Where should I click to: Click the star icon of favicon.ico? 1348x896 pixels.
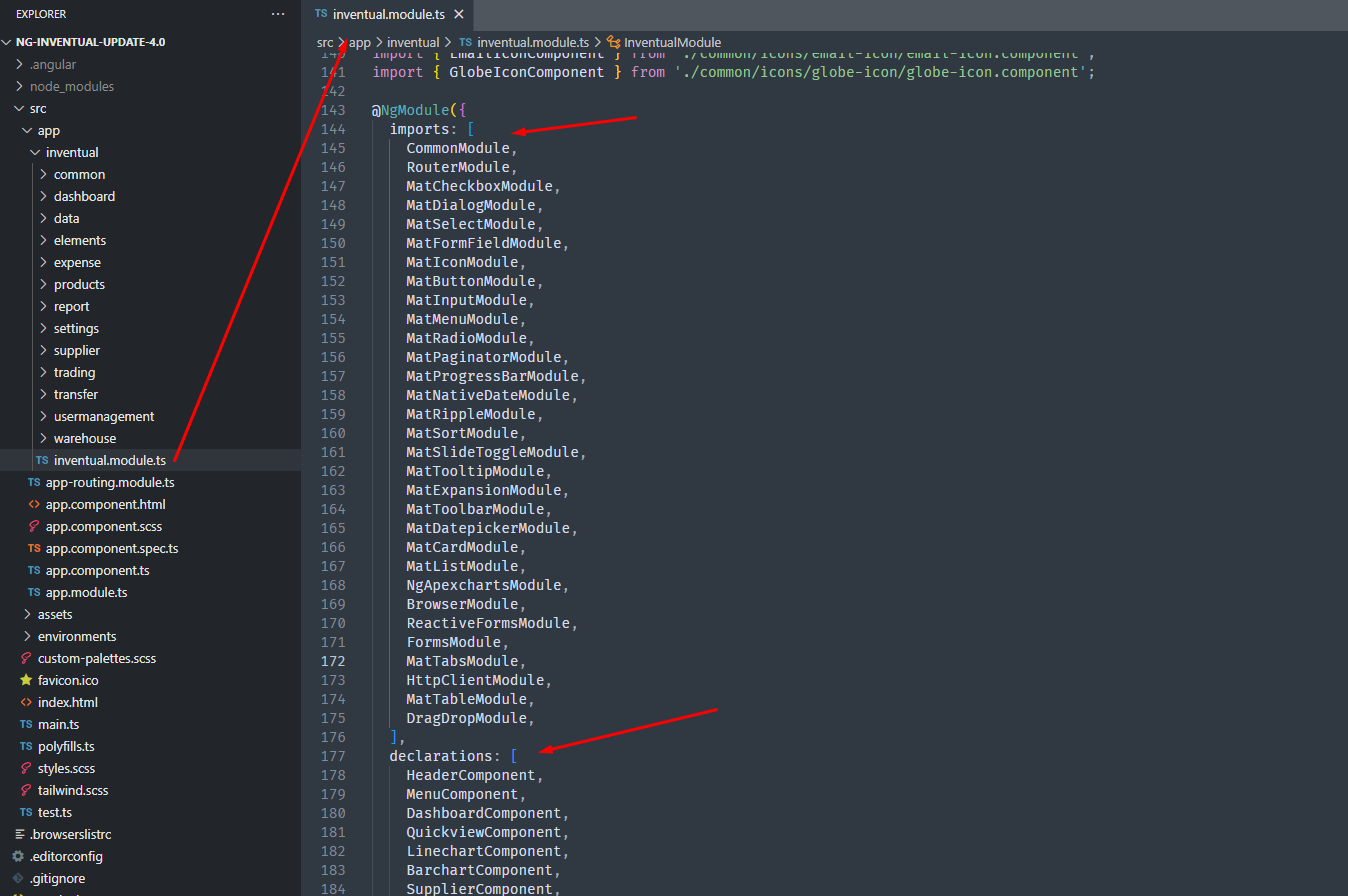26,680
